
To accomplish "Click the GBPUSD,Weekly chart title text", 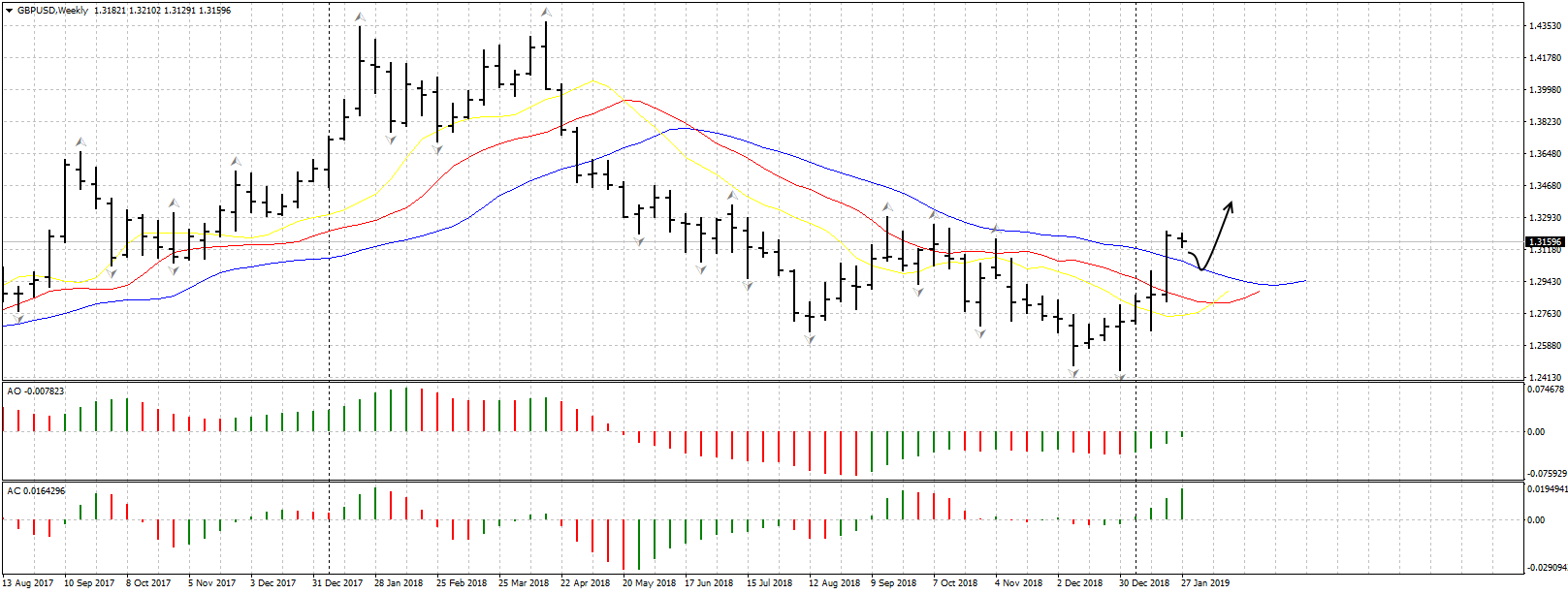I will tap(52, 11).
